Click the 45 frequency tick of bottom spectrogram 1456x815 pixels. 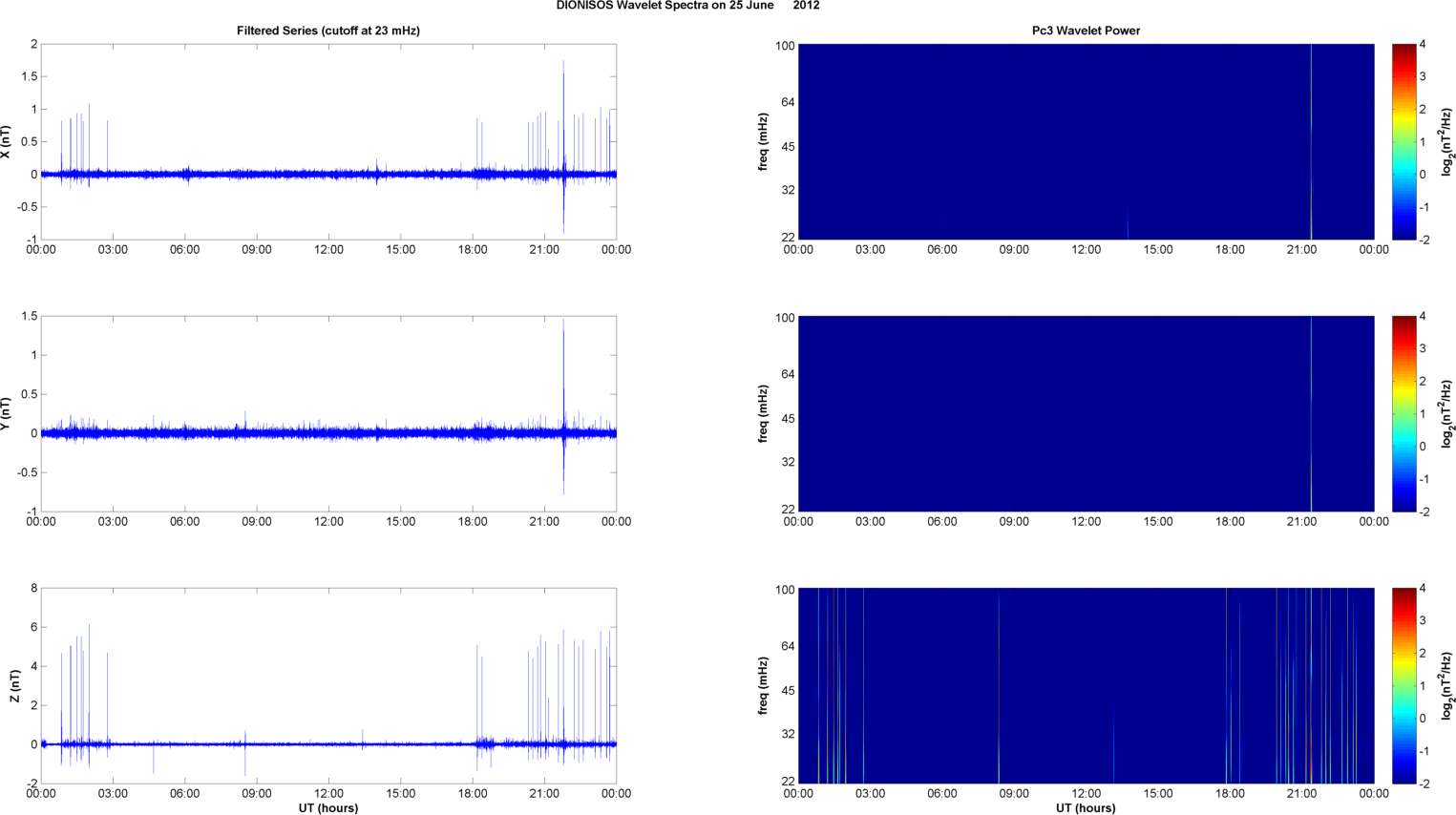(788, 691)
